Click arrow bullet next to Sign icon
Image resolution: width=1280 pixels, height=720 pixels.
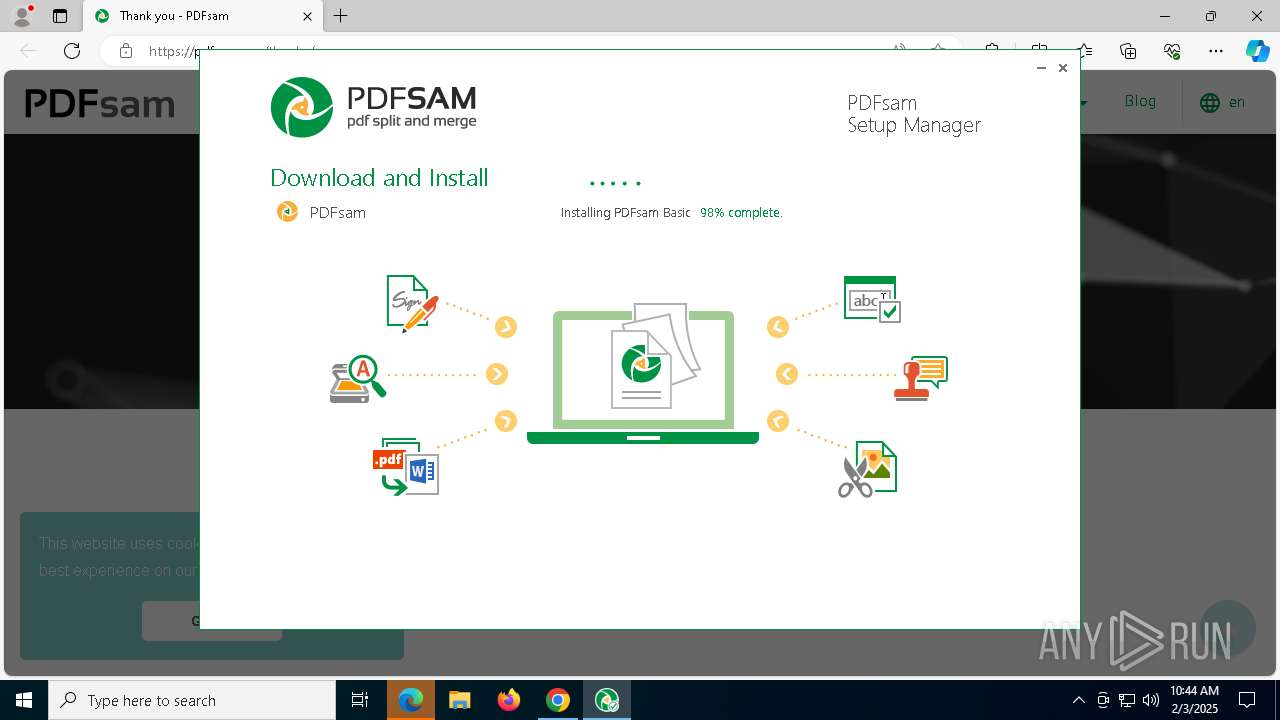[506, 327]
